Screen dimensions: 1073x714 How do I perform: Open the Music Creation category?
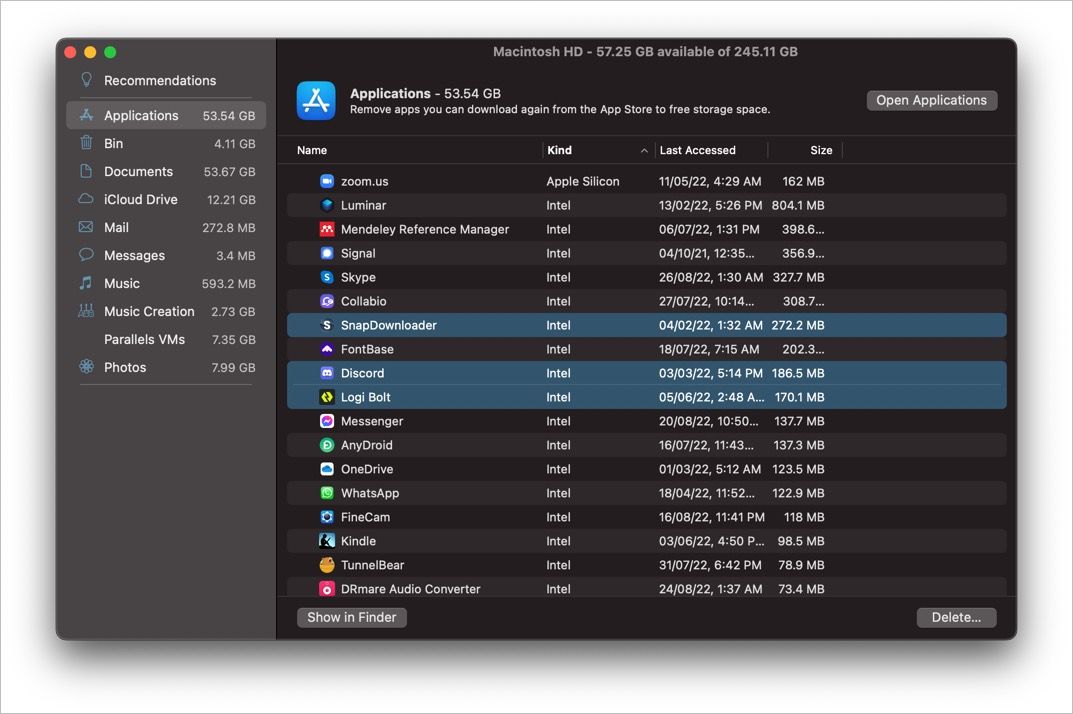tap(149, 311)
